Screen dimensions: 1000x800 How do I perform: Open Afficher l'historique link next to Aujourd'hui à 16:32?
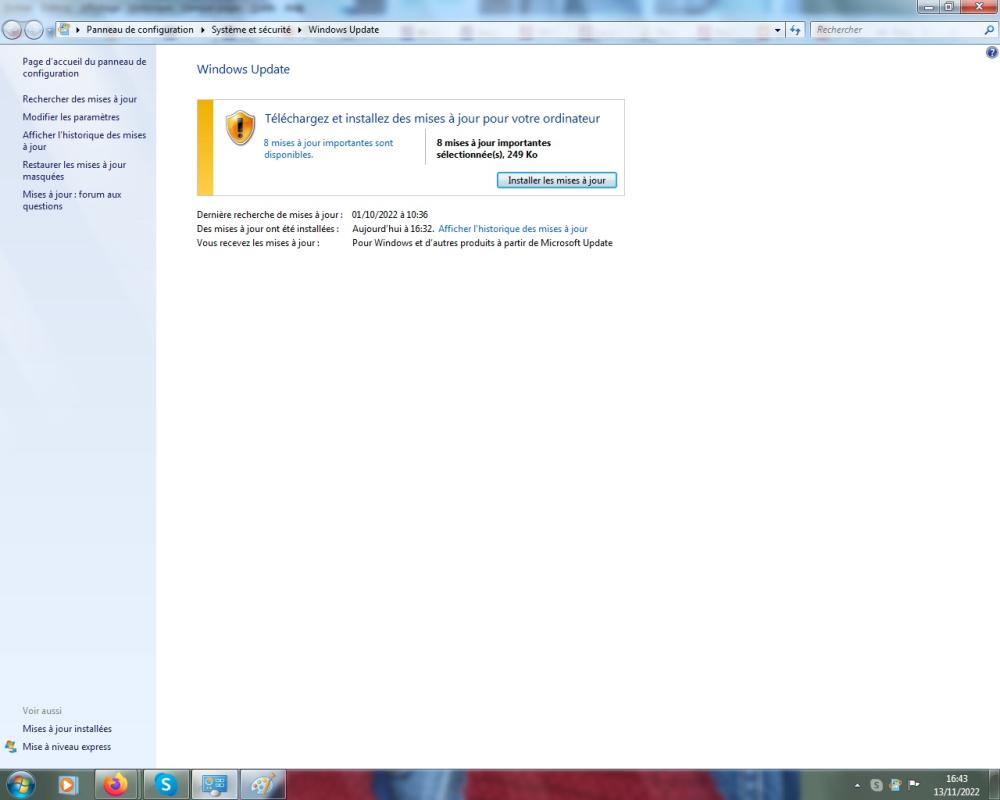513,228
